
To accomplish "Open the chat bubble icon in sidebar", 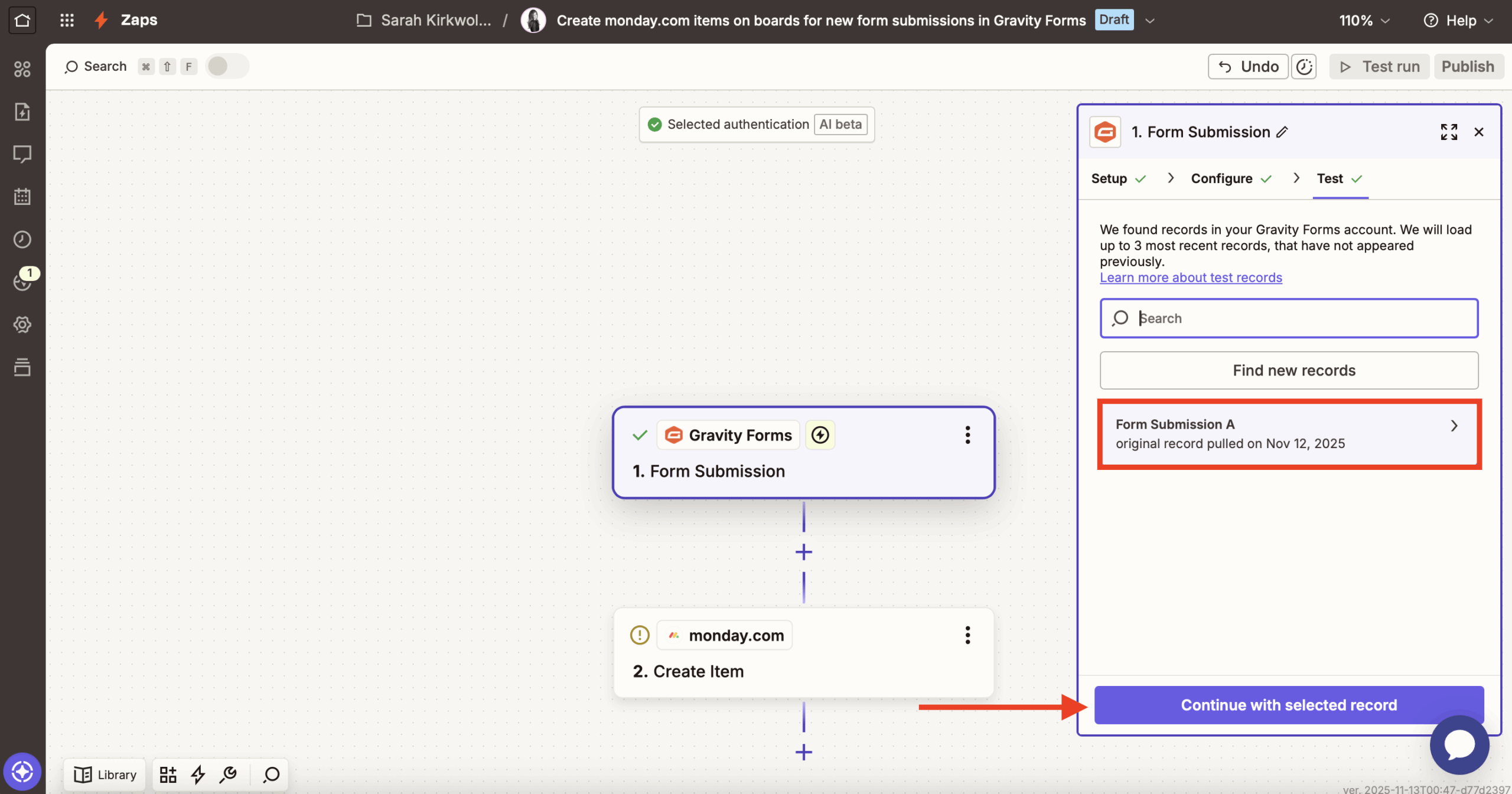I will point(22,154).
